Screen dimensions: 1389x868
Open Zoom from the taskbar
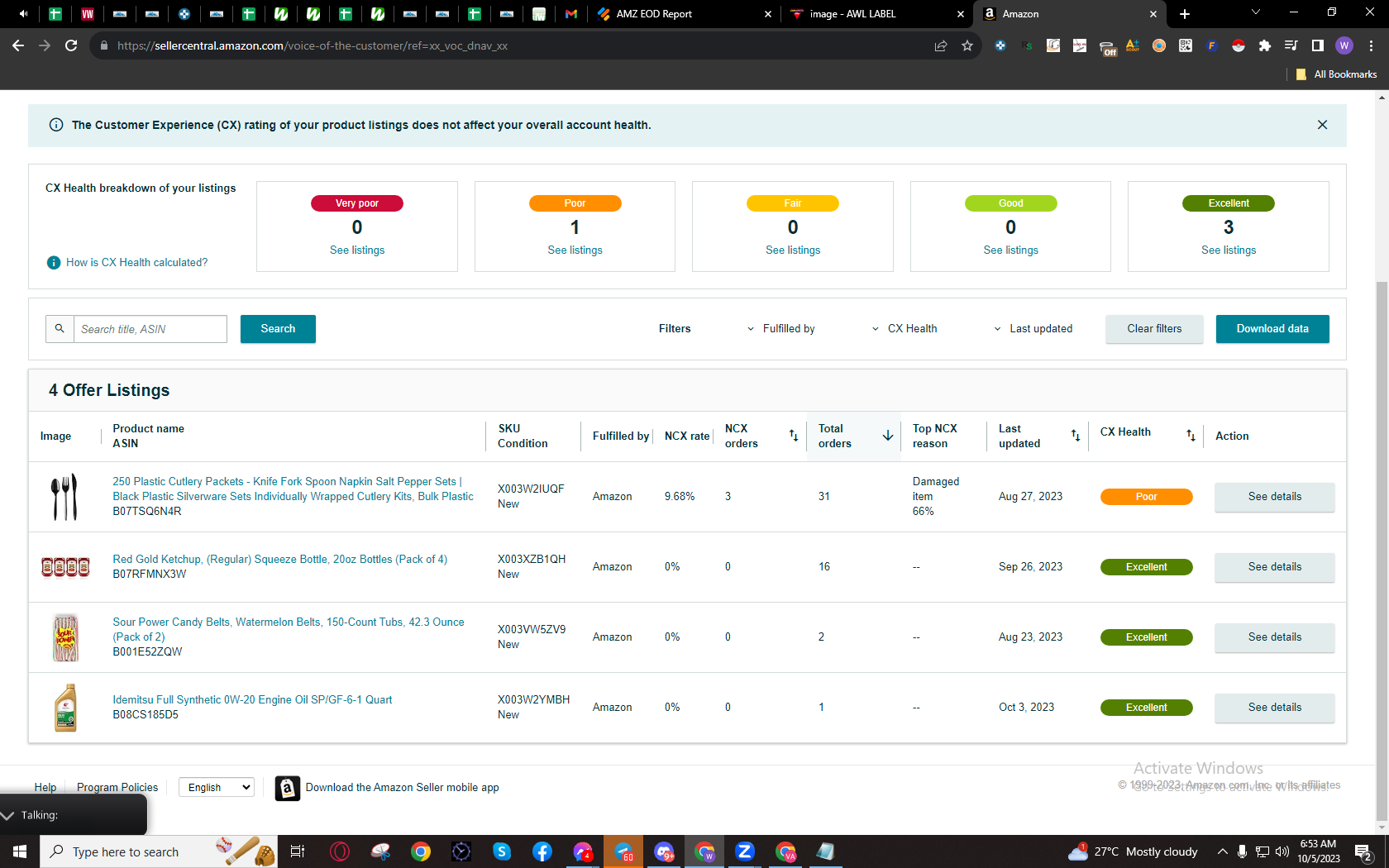coord(745,851)
